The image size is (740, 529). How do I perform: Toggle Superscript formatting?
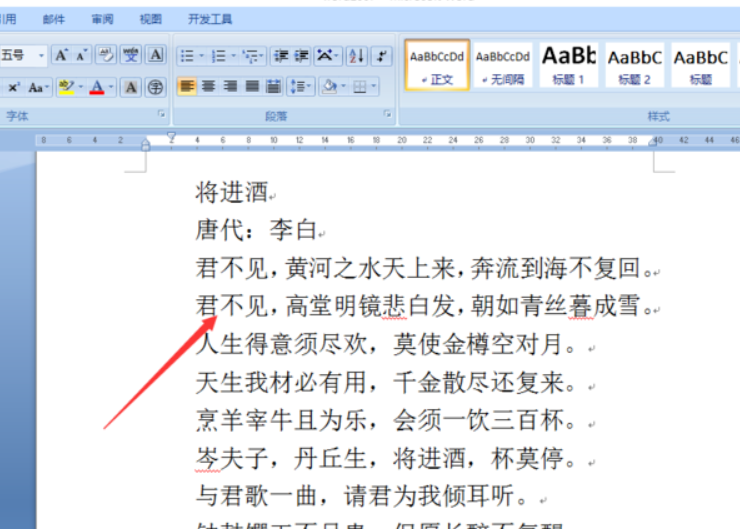14,88
